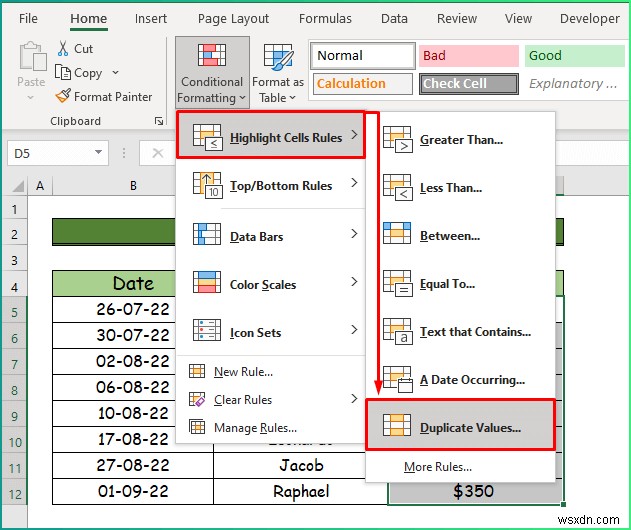Open the Formulas tab
The image size is (631, 530).
click(325, 19)
